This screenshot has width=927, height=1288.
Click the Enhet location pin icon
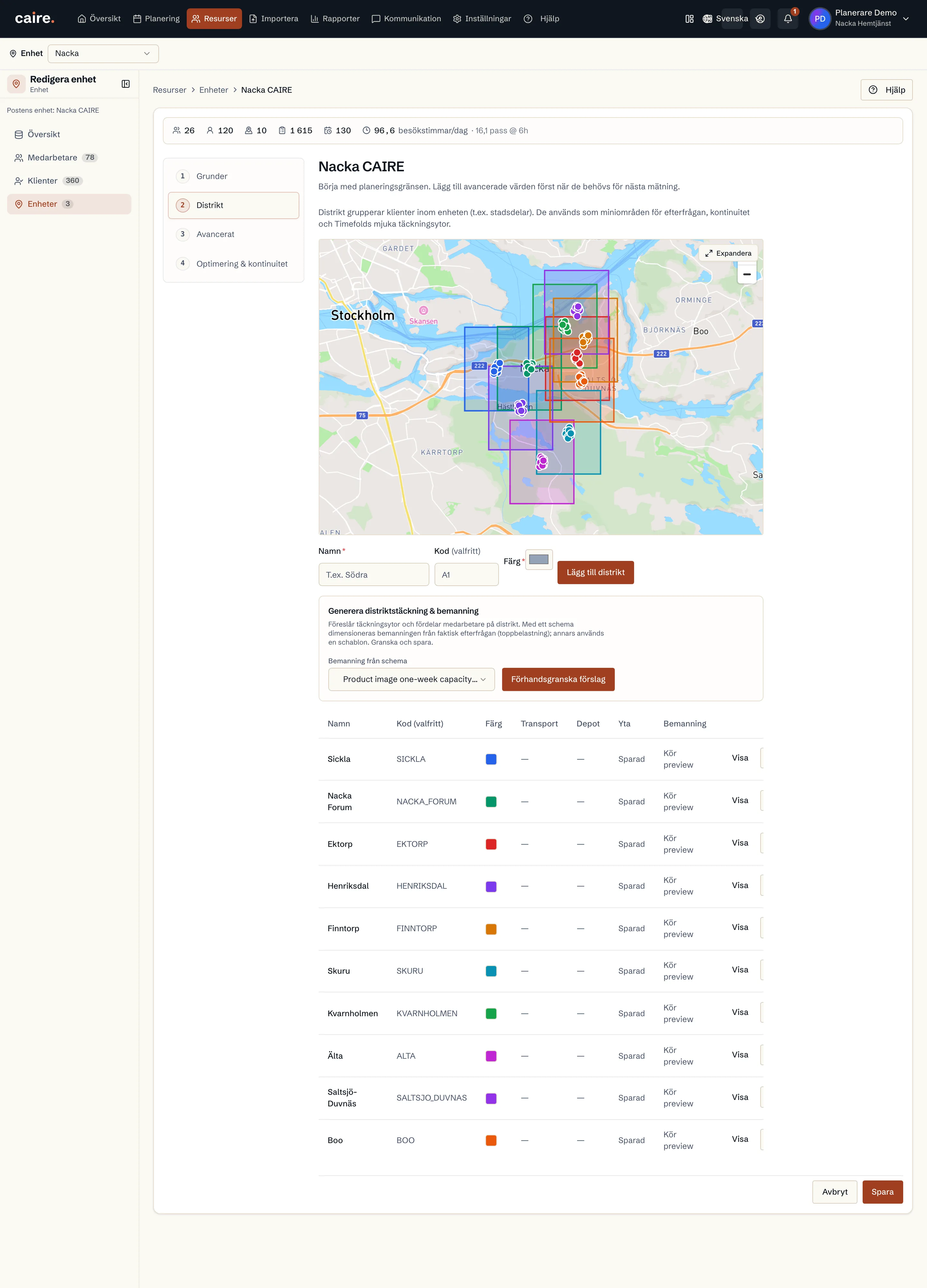tap(13, 53)
